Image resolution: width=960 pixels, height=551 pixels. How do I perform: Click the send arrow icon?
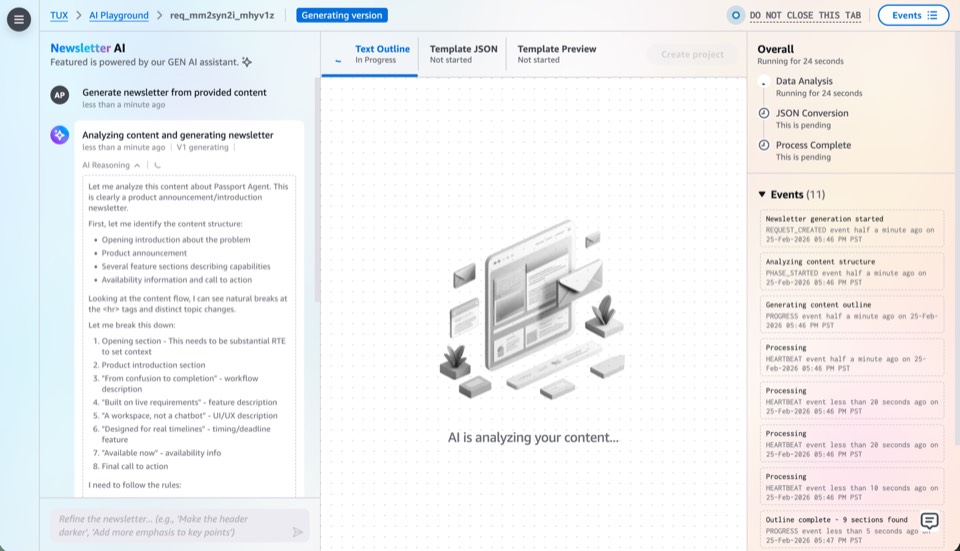[x=298, y=532]
